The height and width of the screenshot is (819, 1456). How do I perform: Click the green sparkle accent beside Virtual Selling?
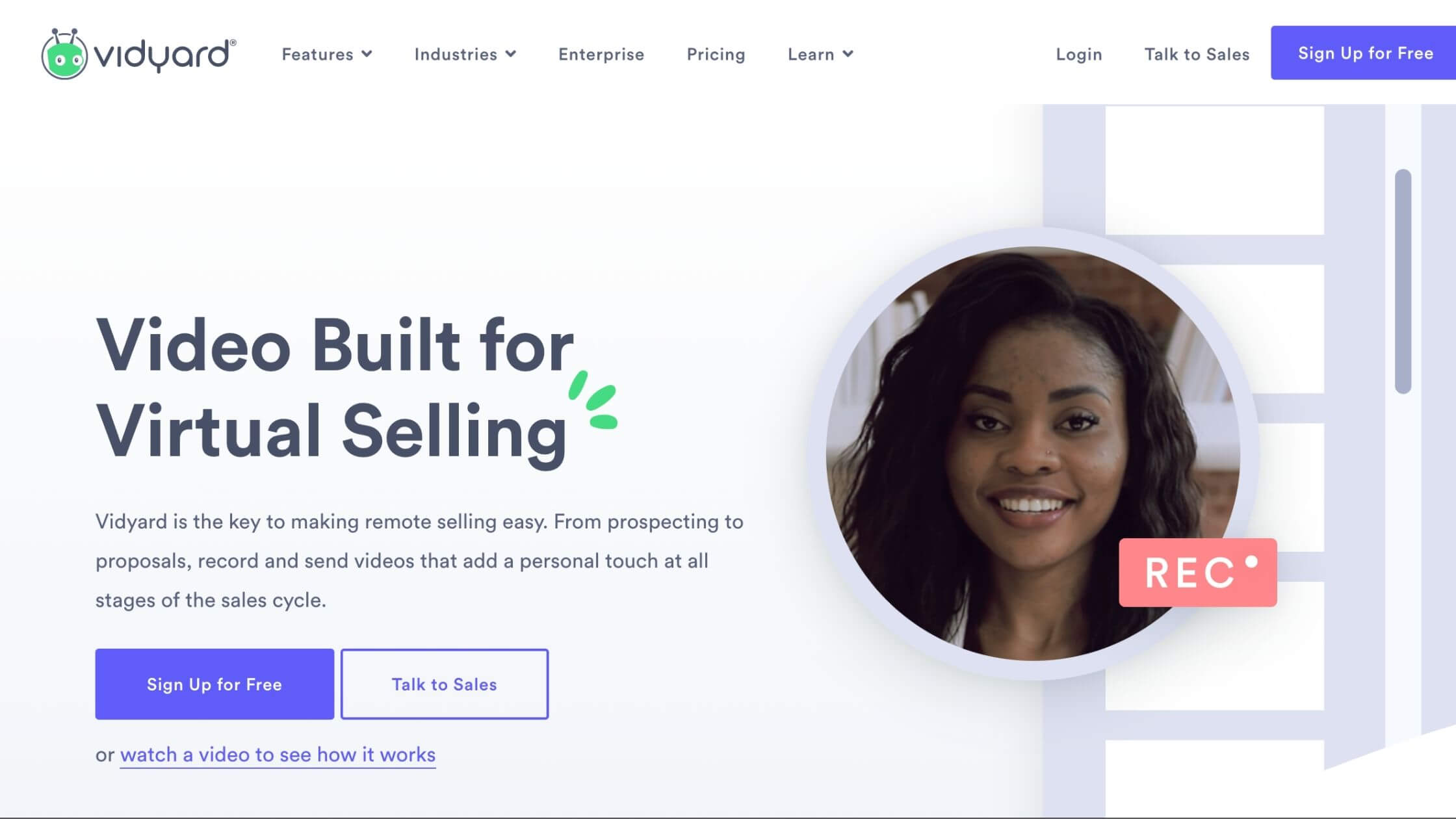coord(593,400)
